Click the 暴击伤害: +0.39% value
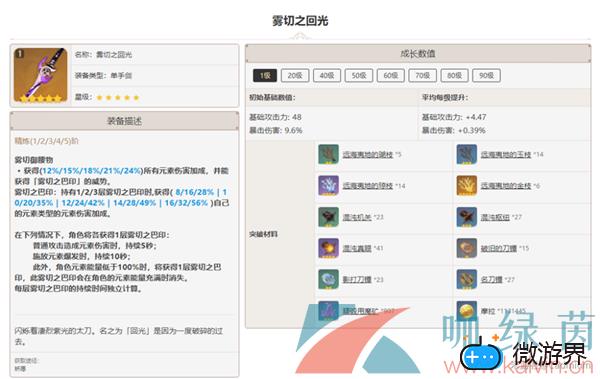600x379 pixels. pos(453,131)
